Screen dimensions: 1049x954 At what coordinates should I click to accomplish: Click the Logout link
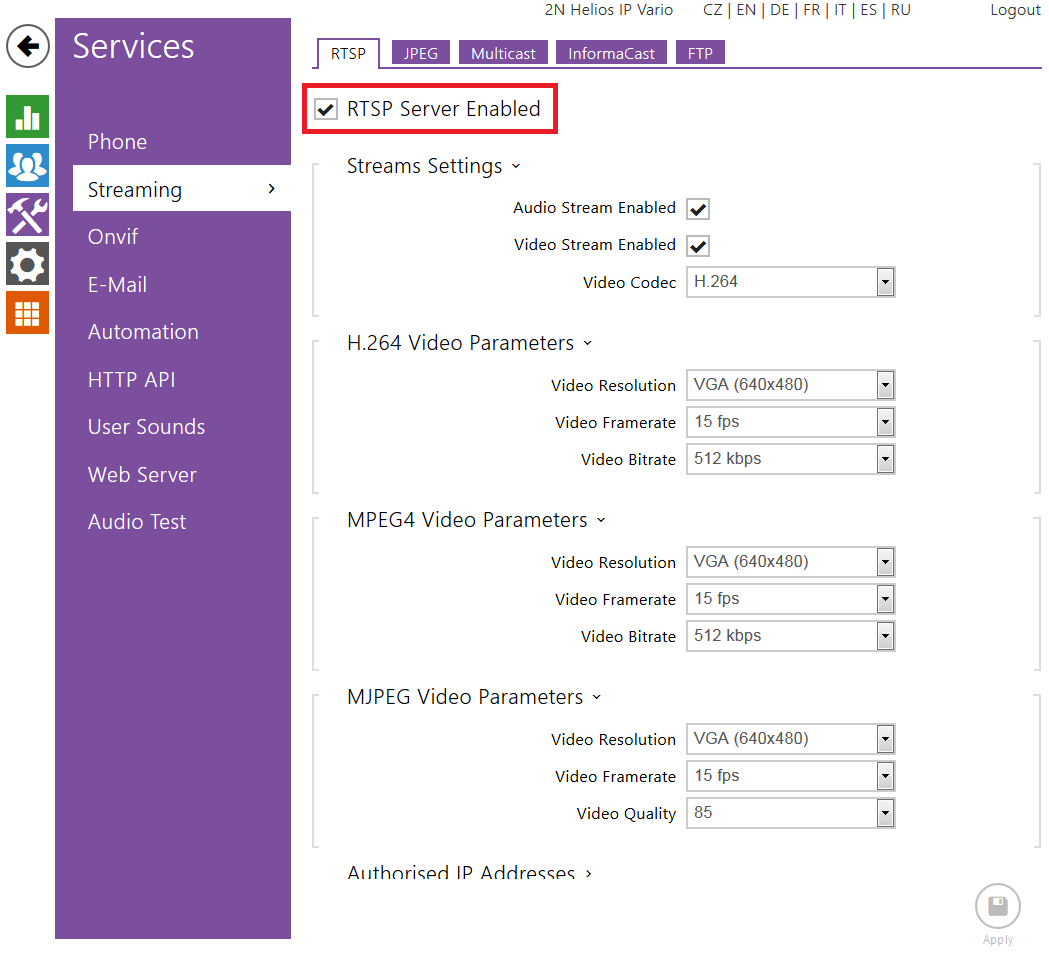1015,10
